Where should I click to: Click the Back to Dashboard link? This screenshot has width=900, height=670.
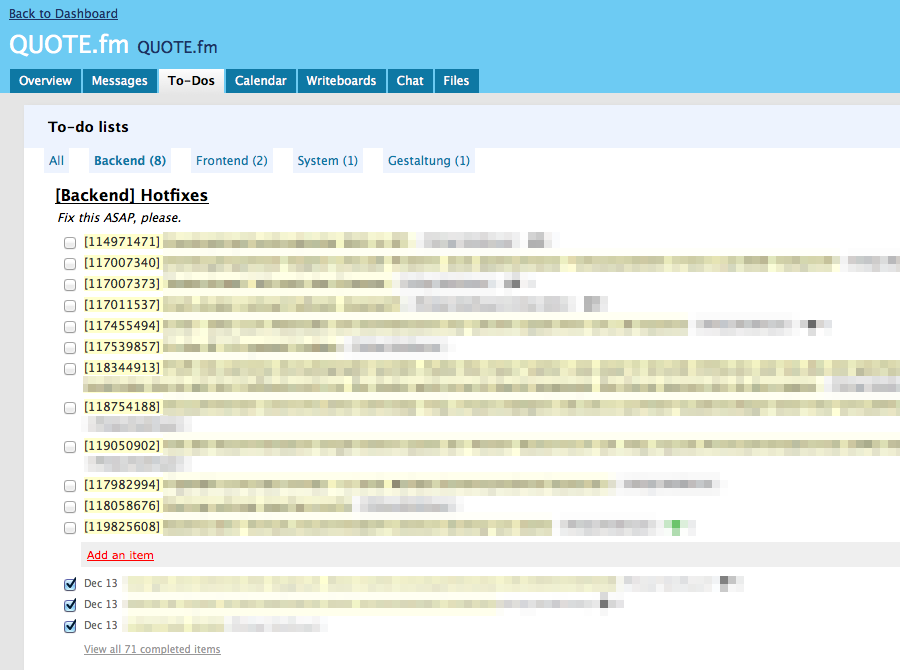63,14
